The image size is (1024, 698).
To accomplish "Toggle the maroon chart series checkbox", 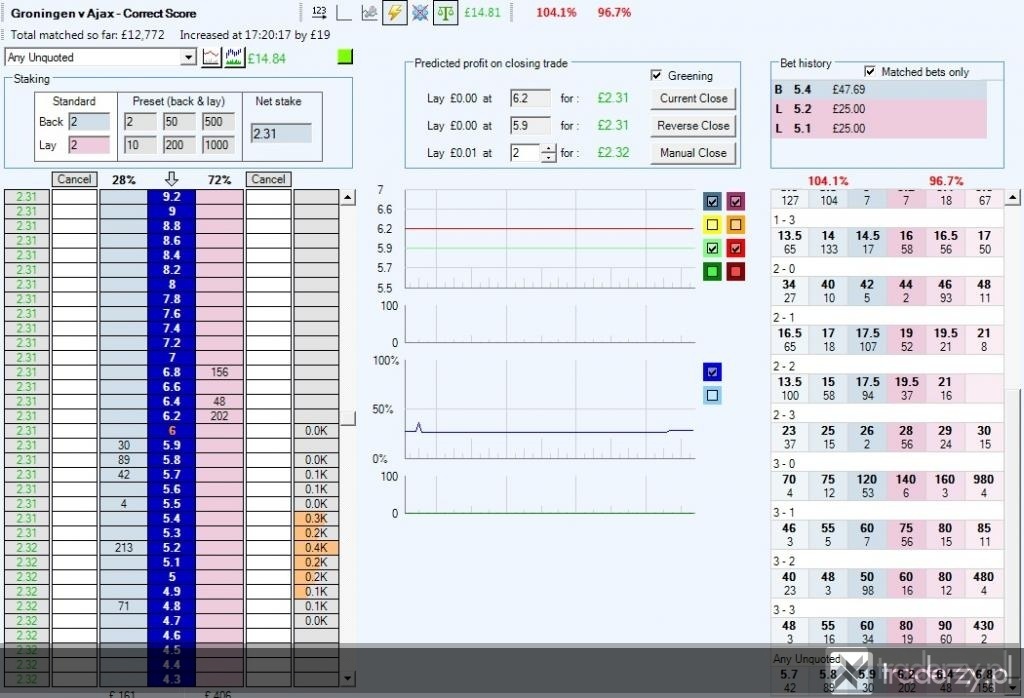I will point(735,201).
